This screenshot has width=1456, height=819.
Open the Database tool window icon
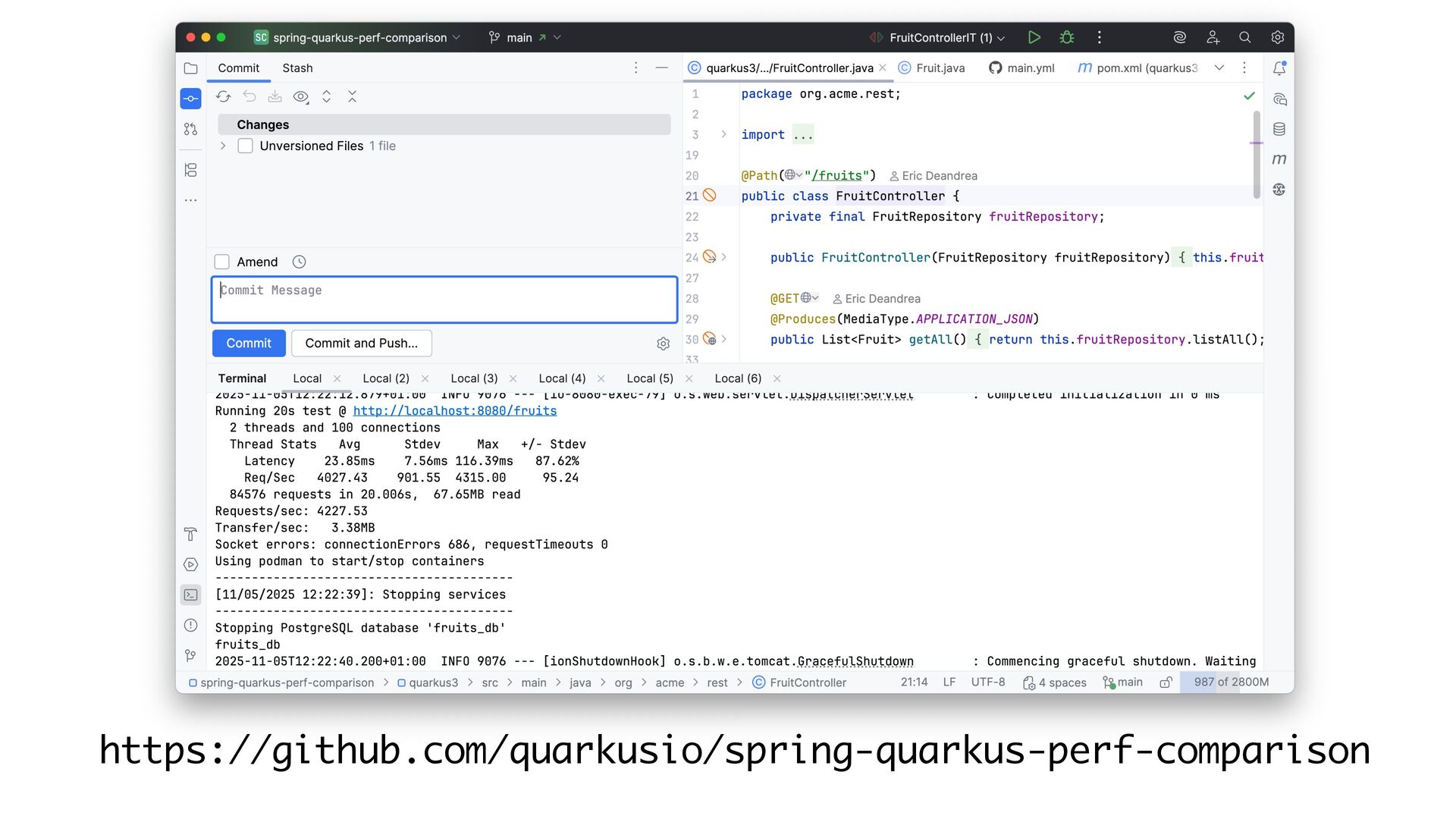coord(1279,129)
